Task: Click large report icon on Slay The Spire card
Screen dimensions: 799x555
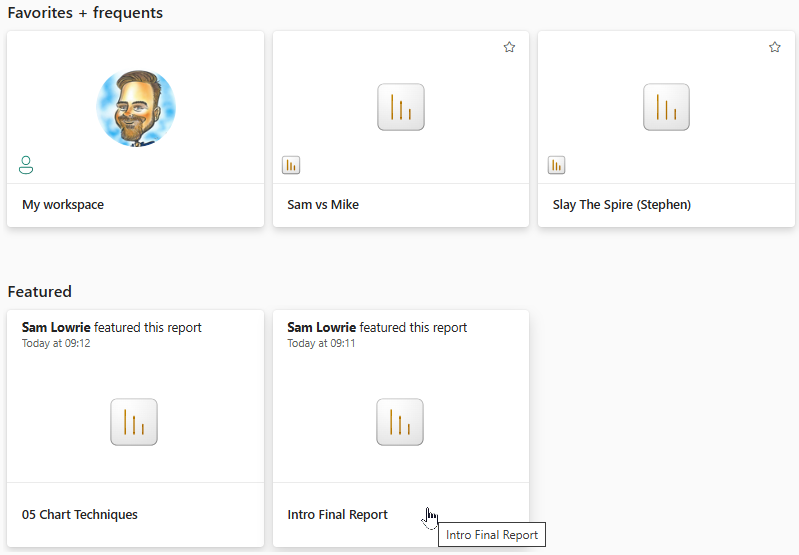Action: [667, 107]
